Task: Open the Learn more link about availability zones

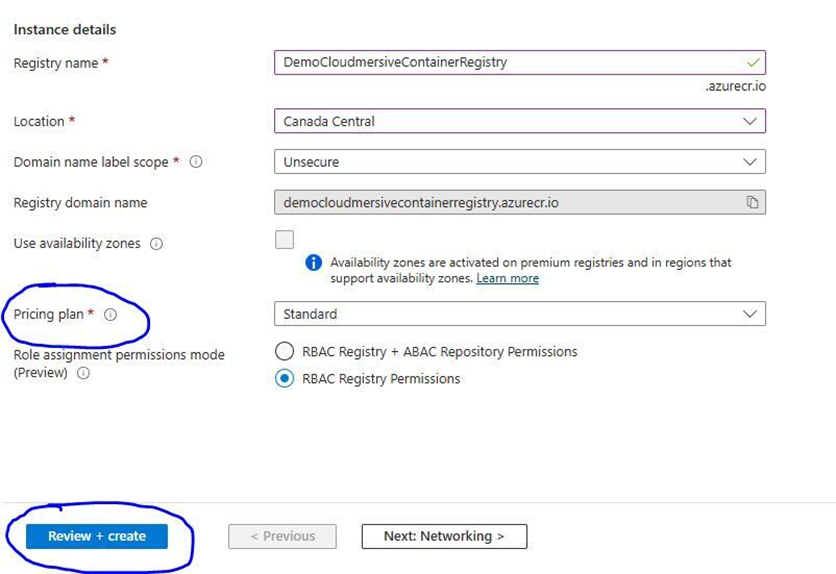Action: point(508,278)
